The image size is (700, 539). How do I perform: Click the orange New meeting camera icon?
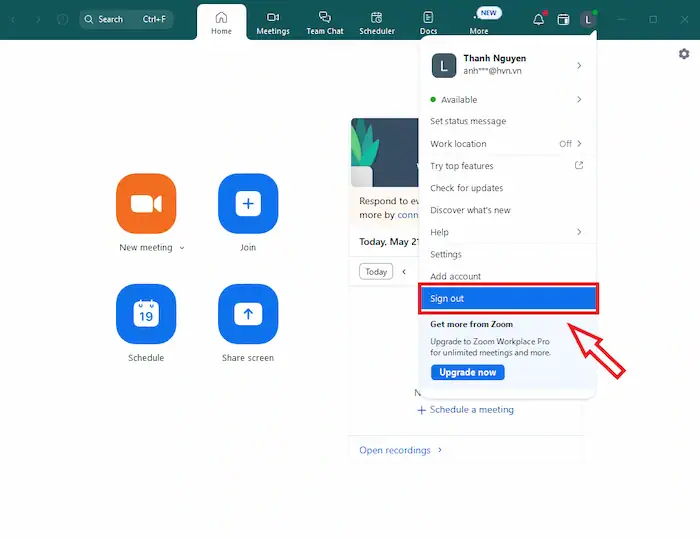point(146,204)
